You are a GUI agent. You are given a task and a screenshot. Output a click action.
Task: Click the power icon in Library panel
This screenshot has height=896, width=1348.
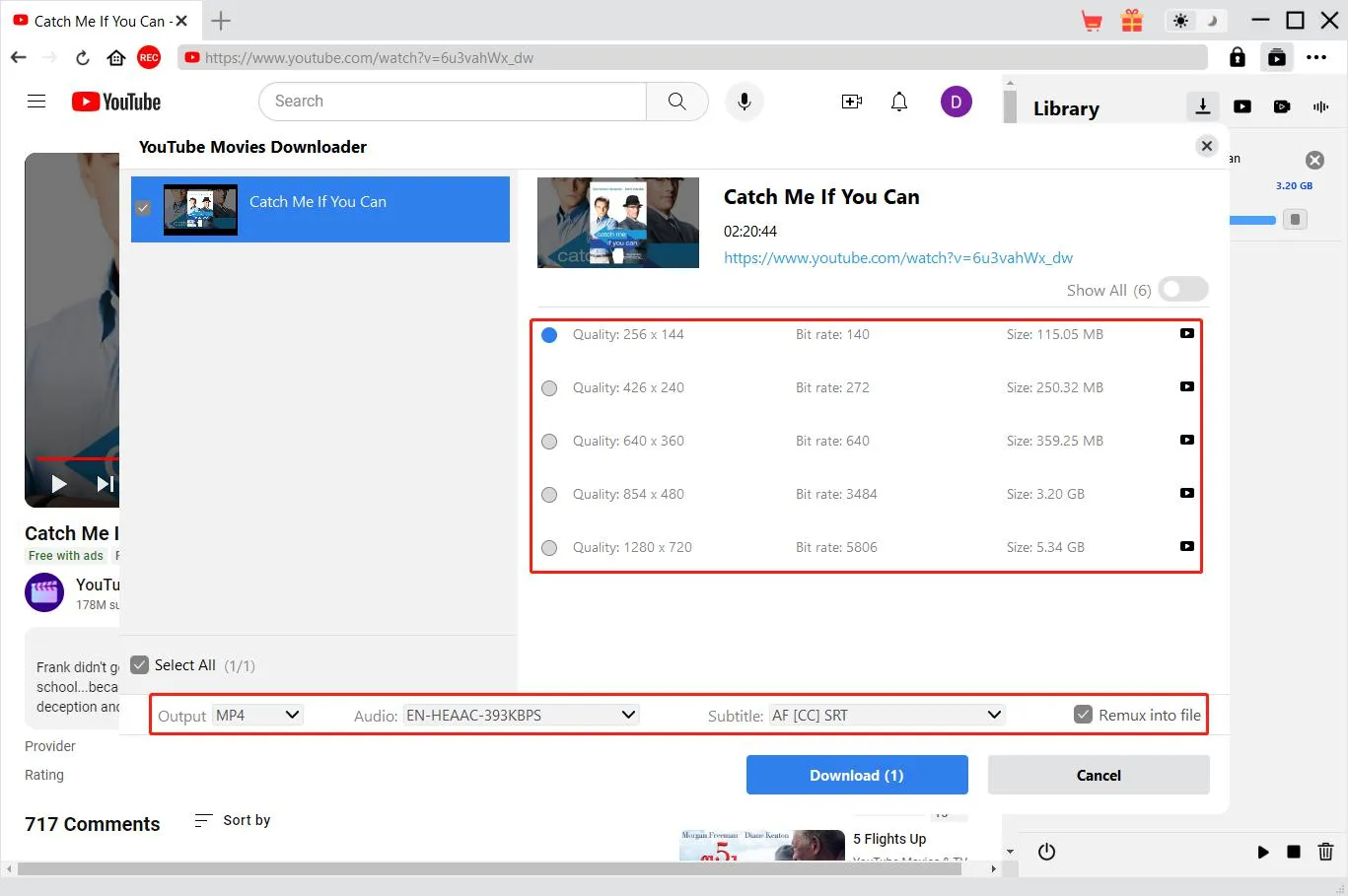coord(1047,852)
